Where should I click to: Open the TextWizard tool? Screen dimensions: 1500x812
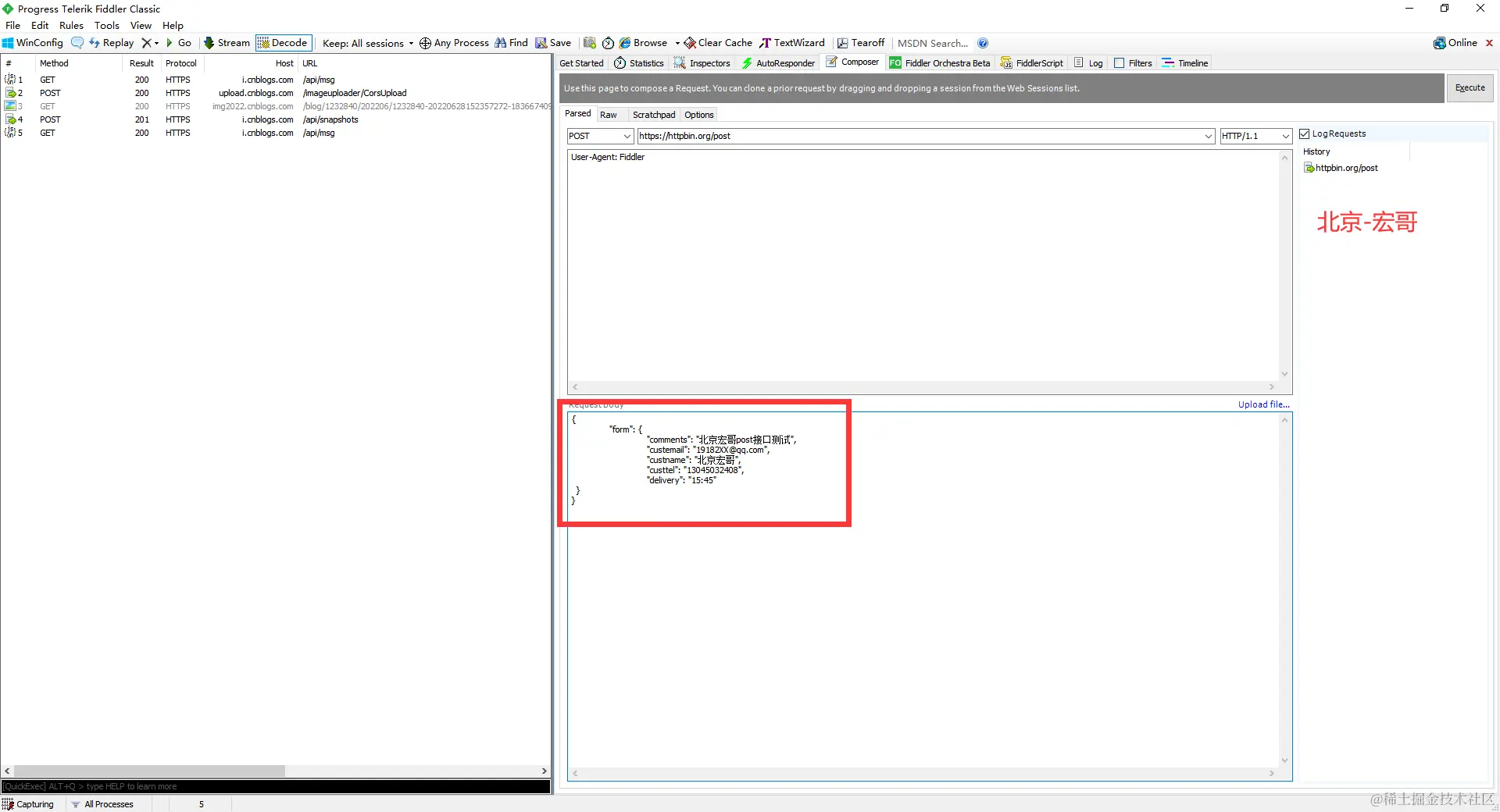(x=792, y=43)
